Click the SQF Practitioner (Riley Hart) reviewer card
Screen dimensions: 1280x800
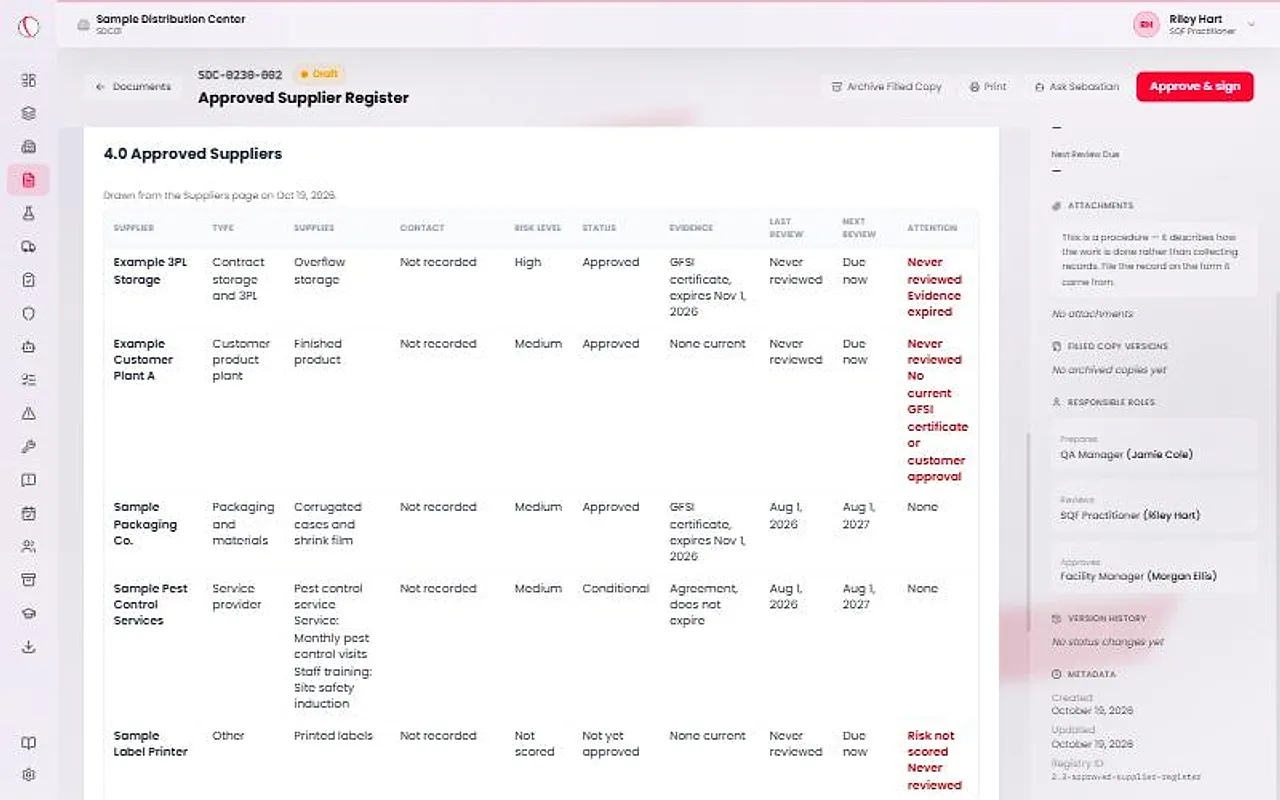click(1154, 508)
